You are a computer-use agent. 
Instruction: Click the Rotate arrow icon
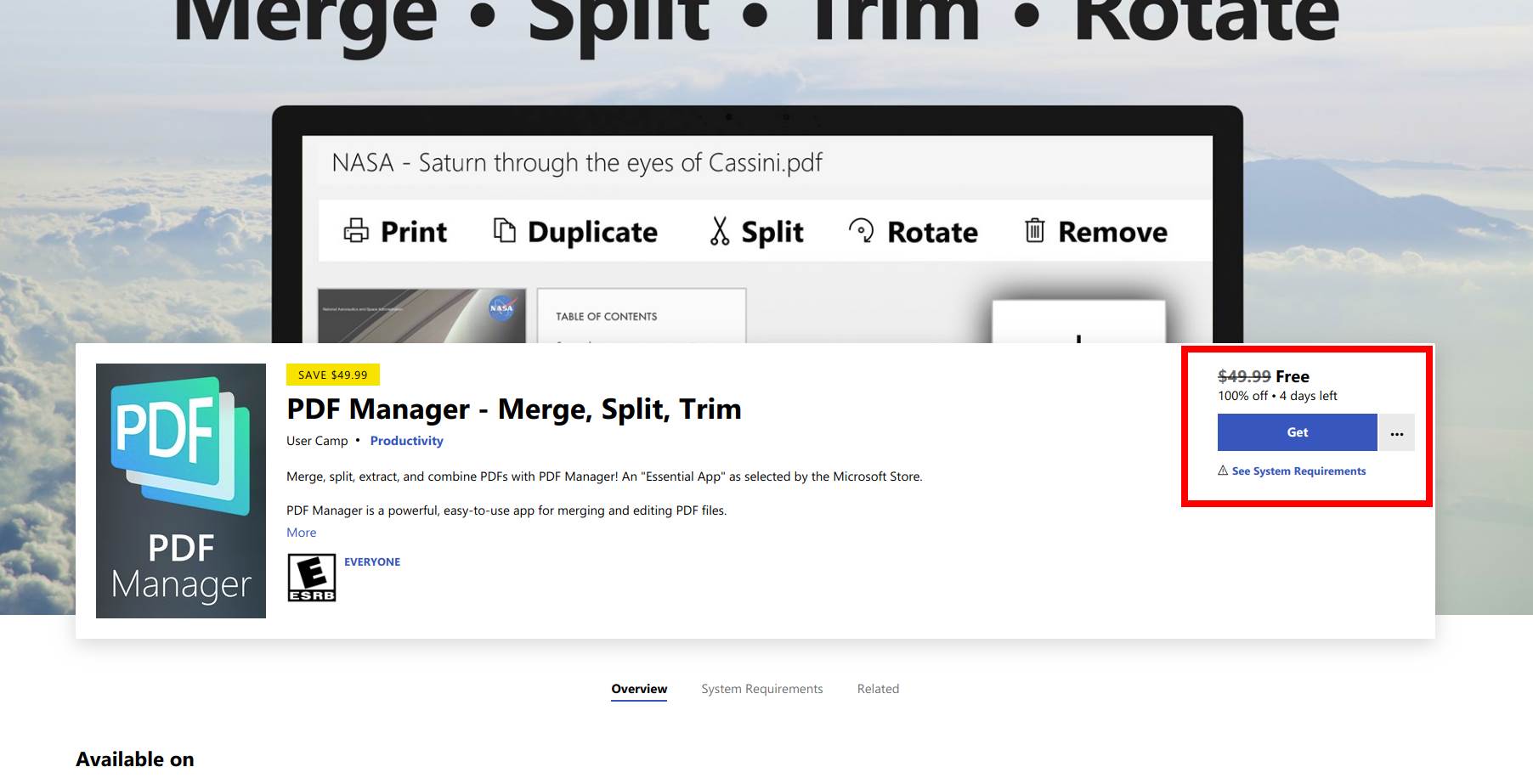(x=861, y=230)
